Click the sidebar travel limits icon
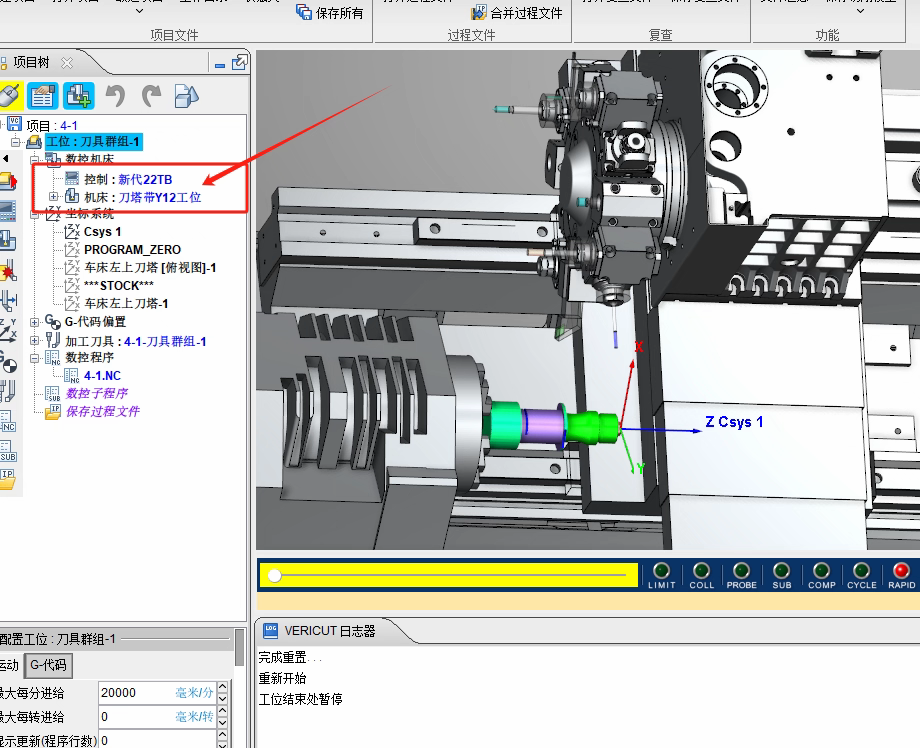The image size is (920, 748). 8,300
